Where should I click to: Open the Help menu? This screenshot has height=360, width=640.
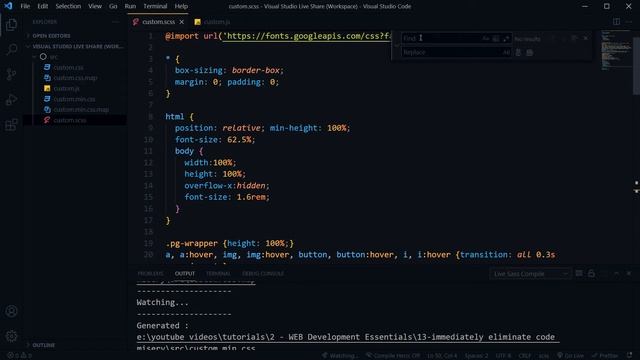pos(181,6)
